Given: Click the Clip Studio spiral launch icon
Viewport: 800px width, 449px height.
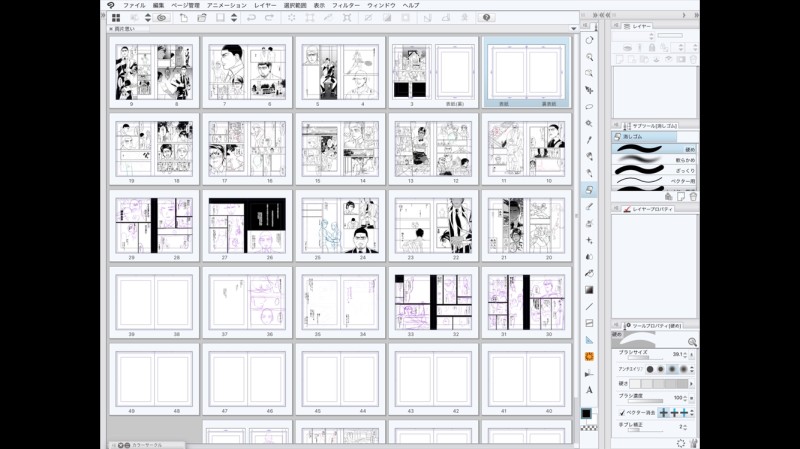Looking at the screenshot, I should 162,17.
